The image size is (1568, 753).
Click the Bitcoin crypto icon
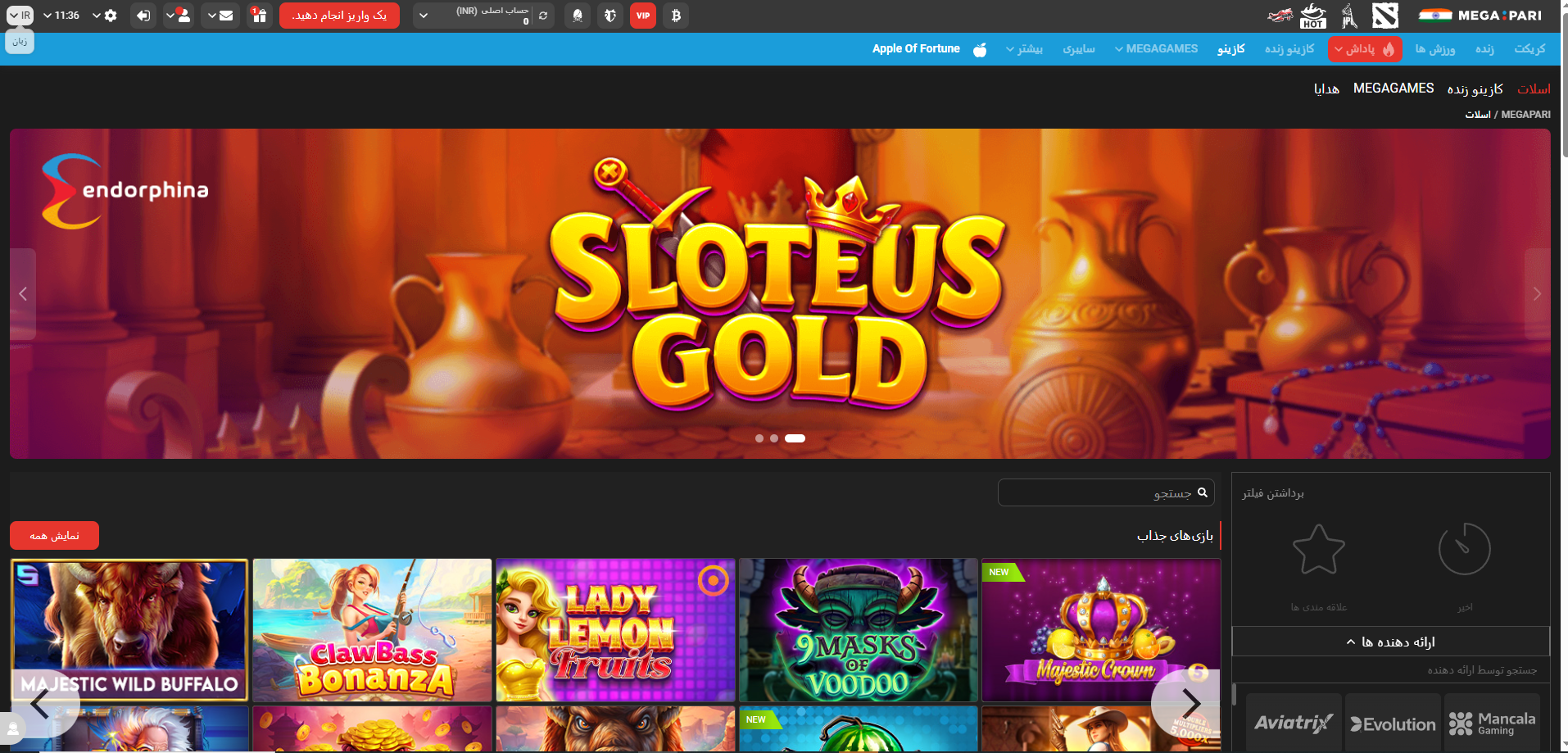click(x=676, y=16)
